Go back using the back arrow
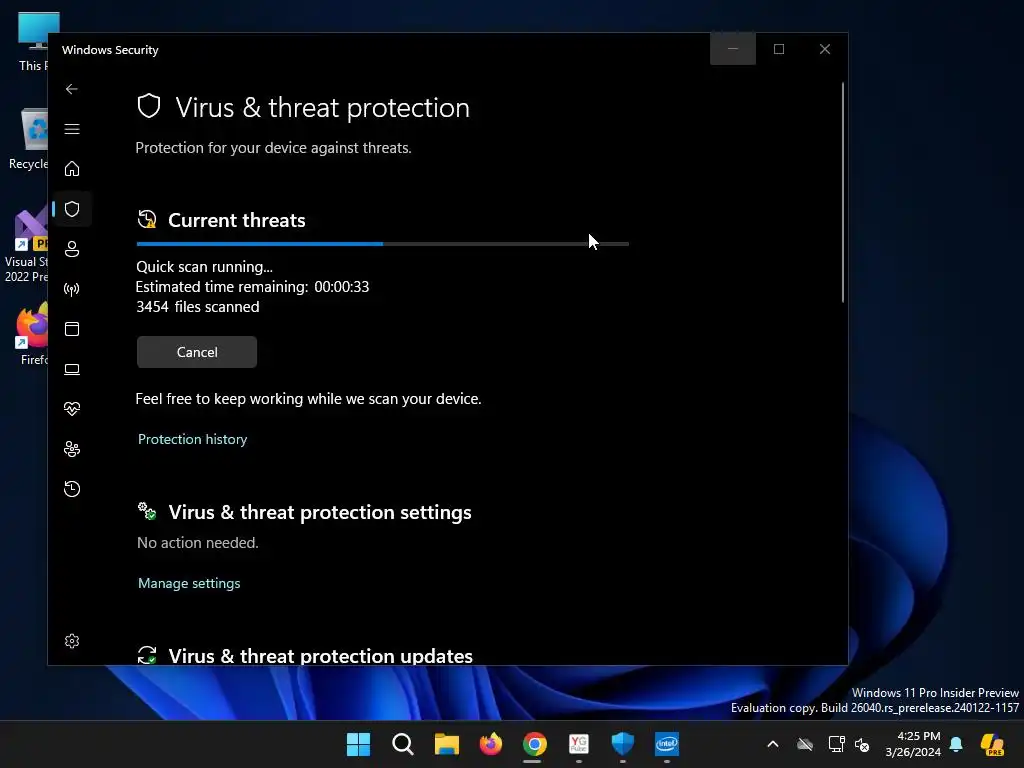This screenshot has width=1024, height=768. pyautogui.click(x=72, y=89)
